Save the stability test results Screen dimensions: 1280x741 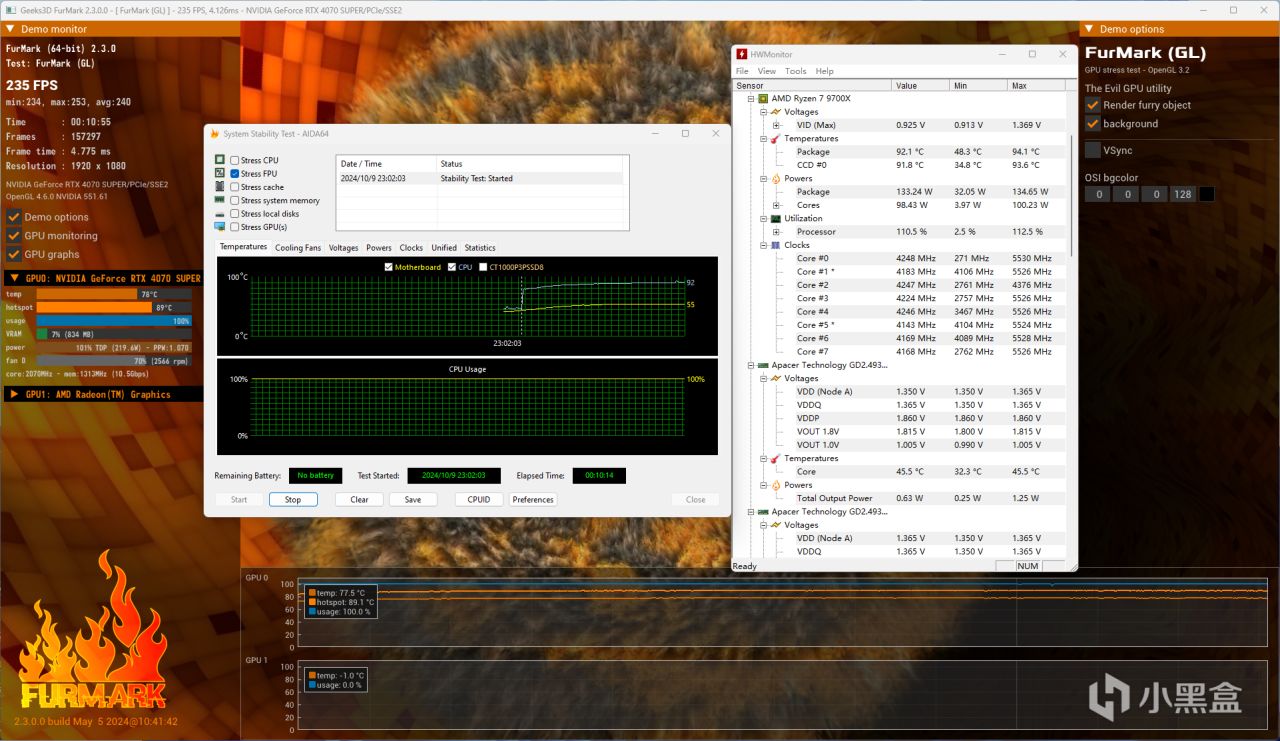coord(413,500)
